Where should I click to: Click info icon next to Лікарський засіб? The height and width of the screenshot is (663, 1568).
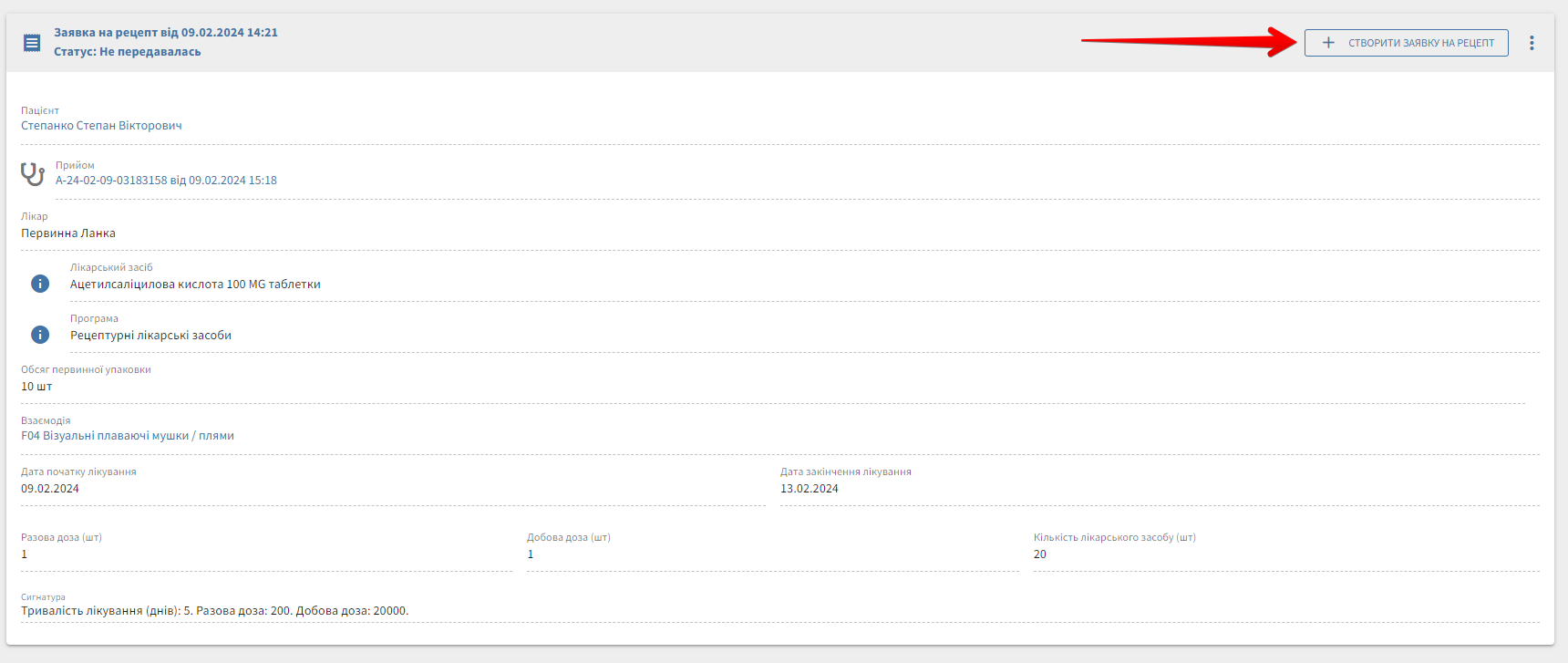[x=40, y=284]
